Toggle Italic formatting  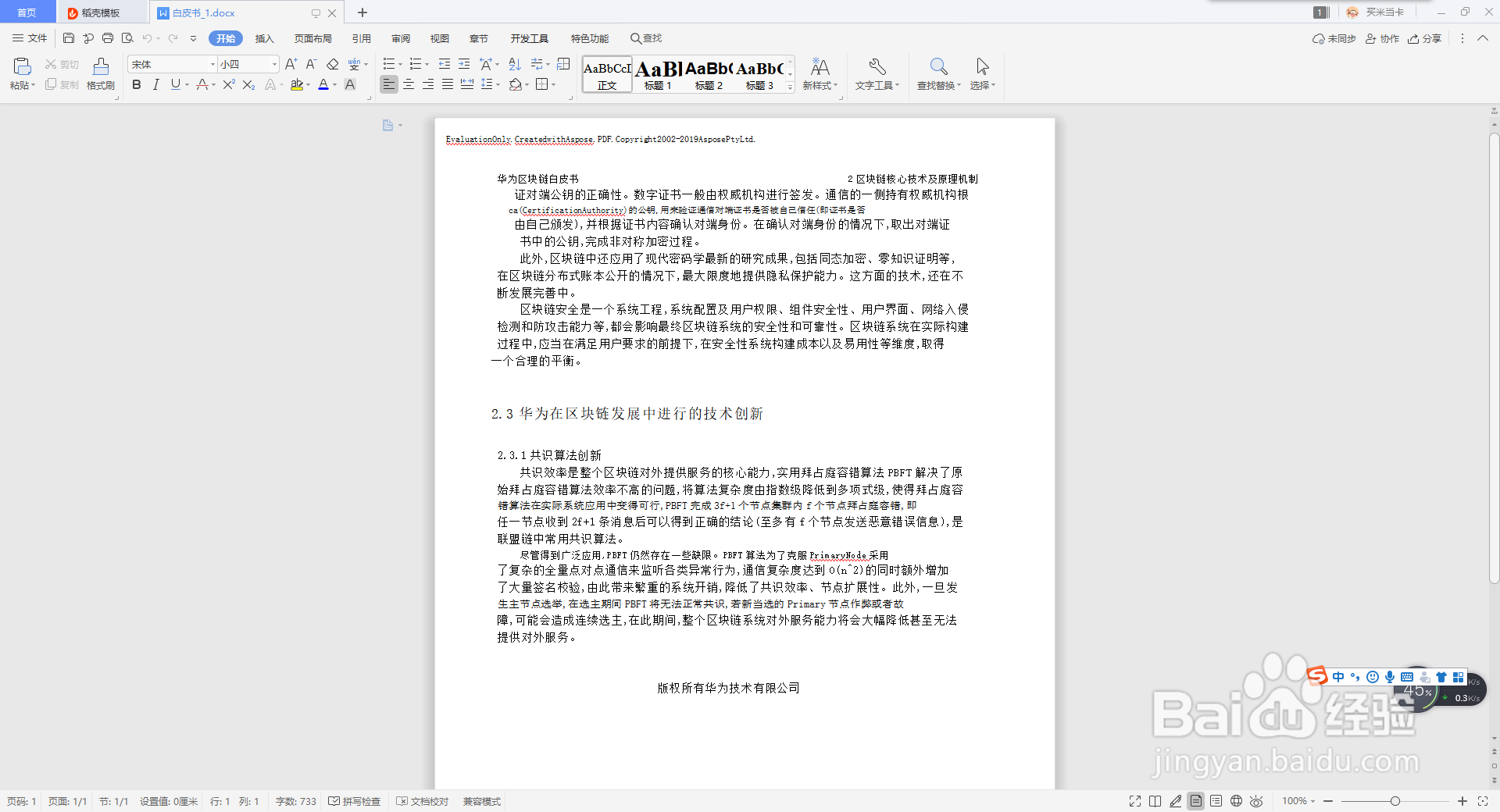coord(156,84)
